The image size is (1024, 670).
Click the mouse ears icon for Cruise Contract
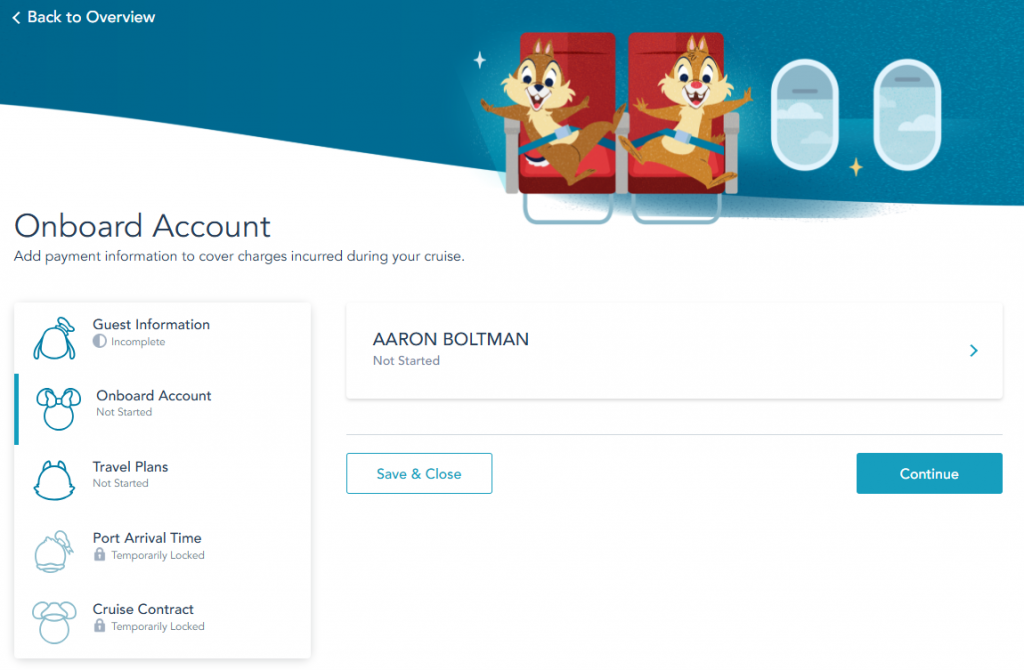[55, 622]
